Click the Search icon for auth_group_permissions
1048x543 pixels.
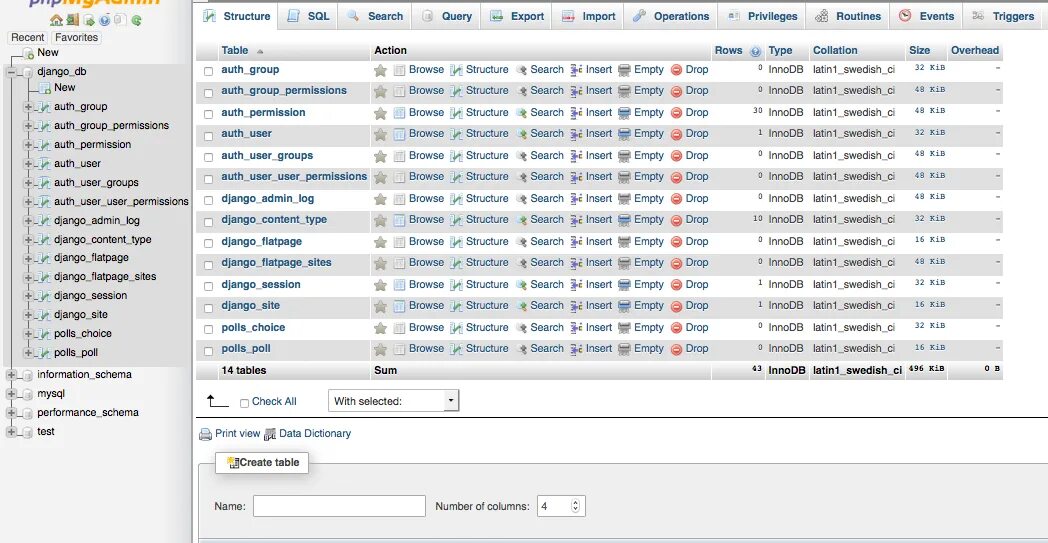point(521,91)
